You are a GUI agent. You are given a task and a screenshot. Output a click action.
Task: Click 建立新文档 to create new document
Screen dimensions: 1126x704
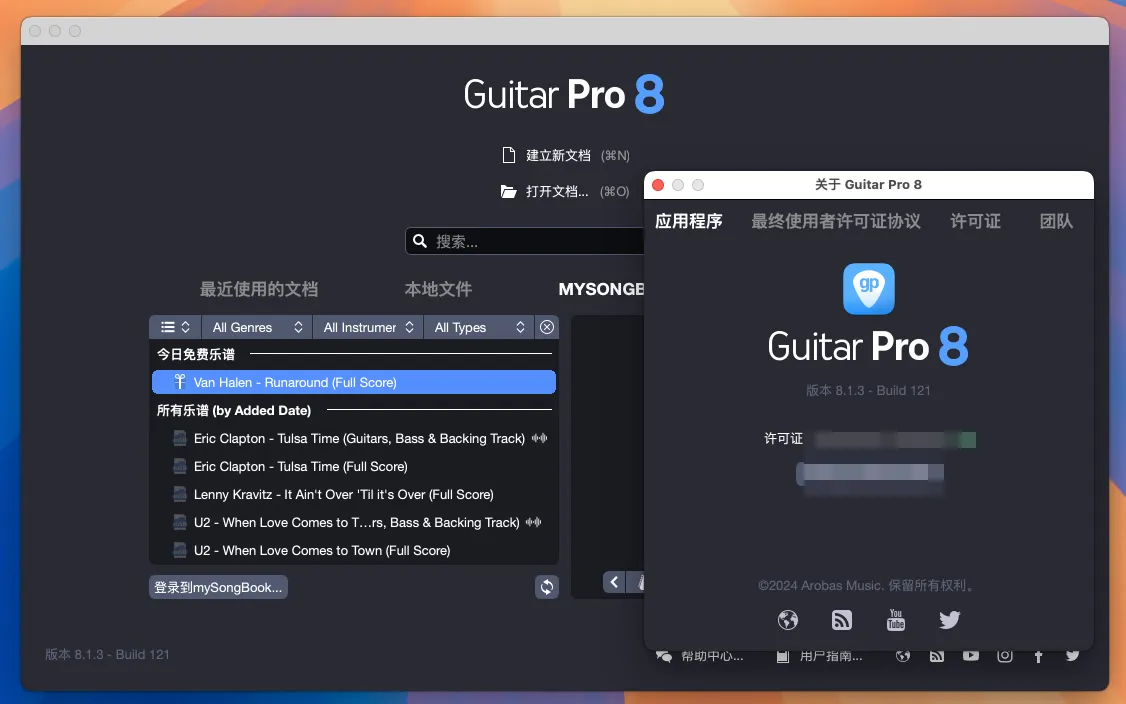pos(558,155)
